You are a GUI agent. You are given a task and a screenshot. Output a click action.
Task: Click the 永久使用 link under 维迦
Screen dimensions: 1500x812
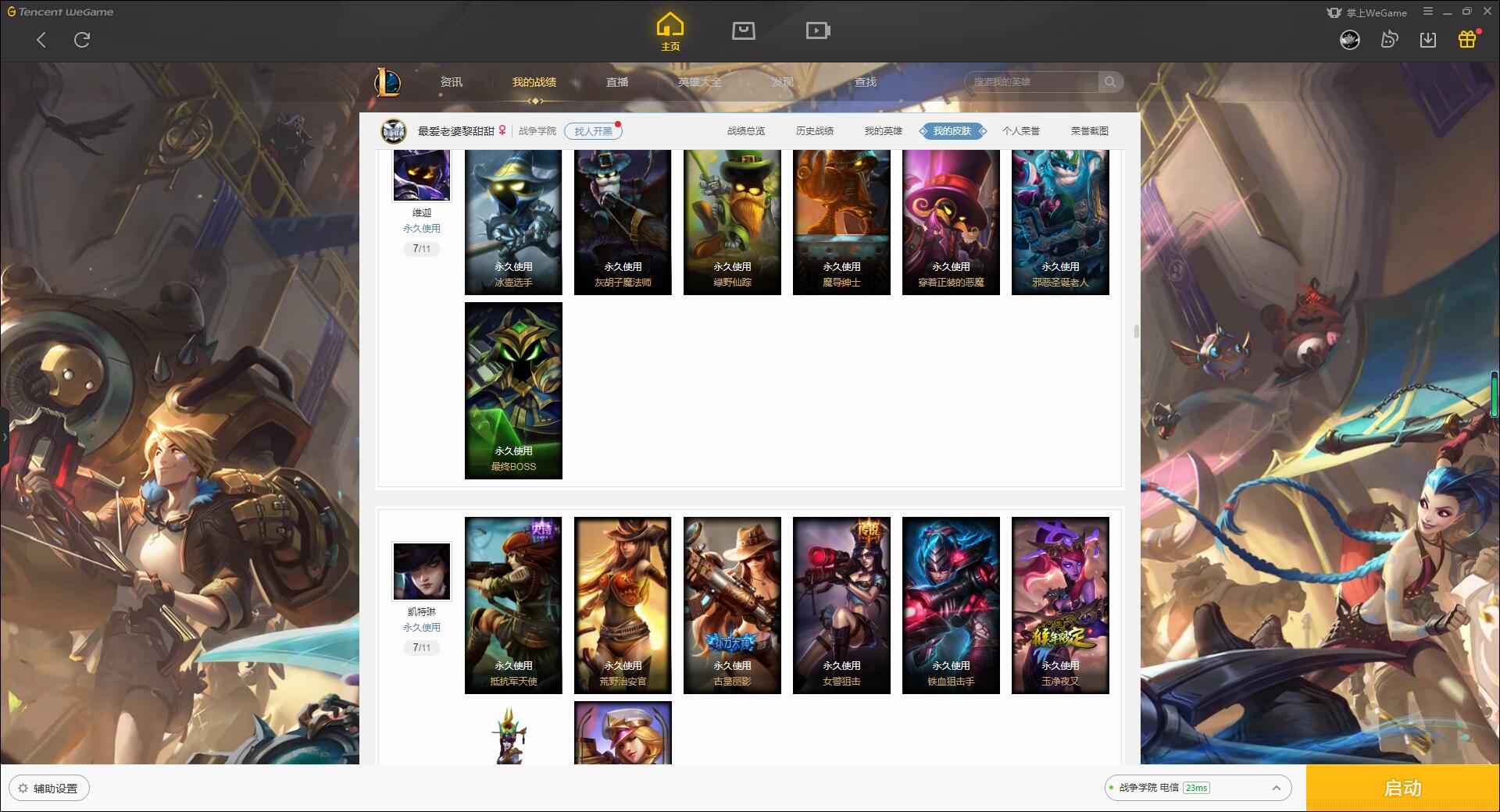coord(422,229)
